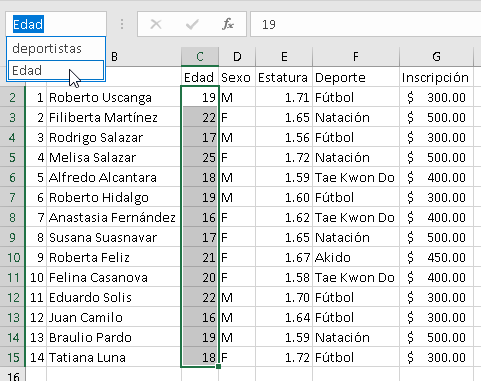The image size is (481, 381).
Task: Click cell with 'Braulio Pardo'
Action: (114, 337)
